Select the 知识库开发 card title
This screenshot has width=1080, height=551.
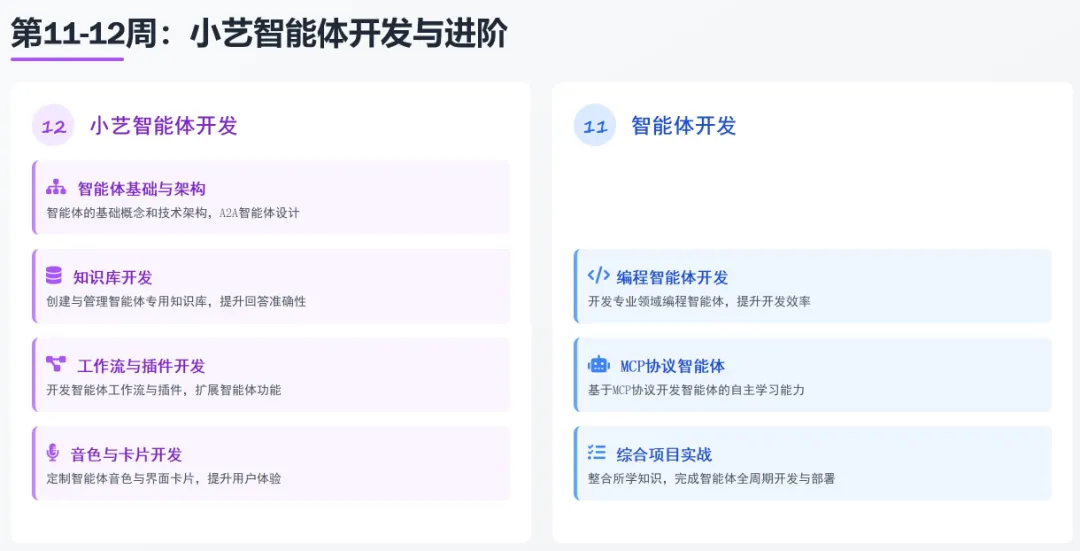click(x=112, y=278)
